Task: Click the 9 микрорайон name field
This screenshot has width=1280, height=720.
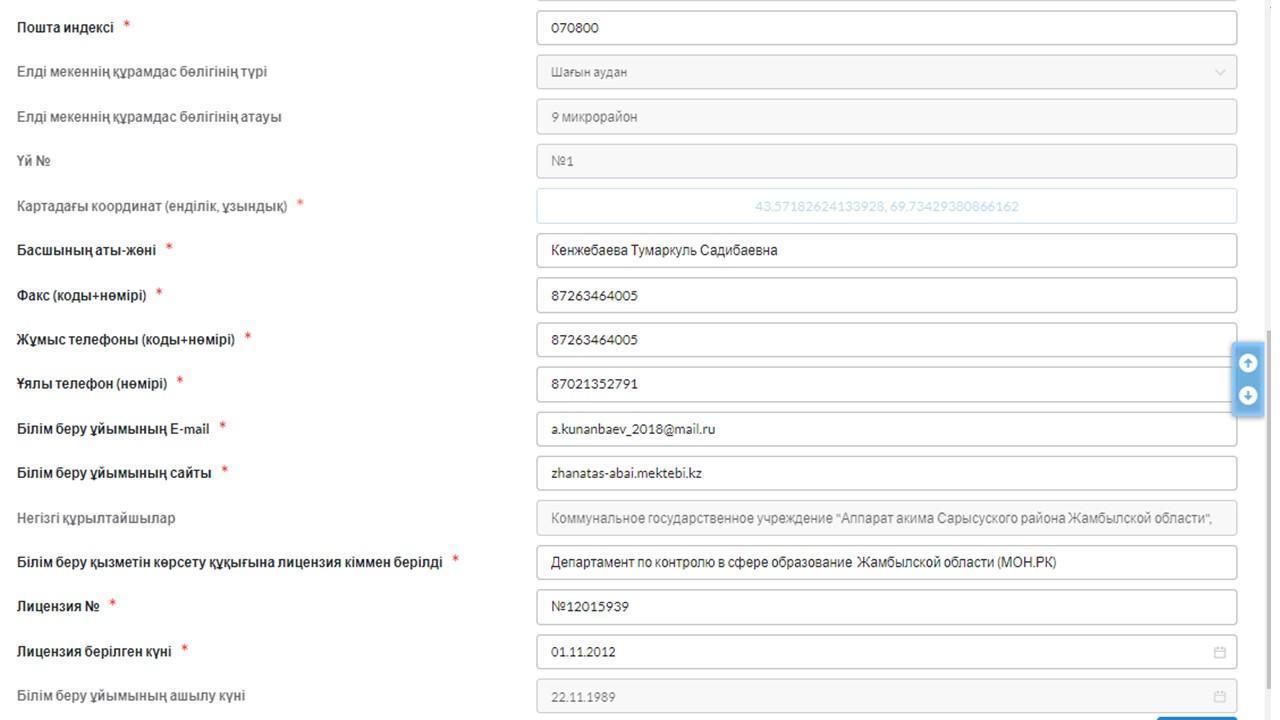Action: pyautogui.click(x=886, y=117)
